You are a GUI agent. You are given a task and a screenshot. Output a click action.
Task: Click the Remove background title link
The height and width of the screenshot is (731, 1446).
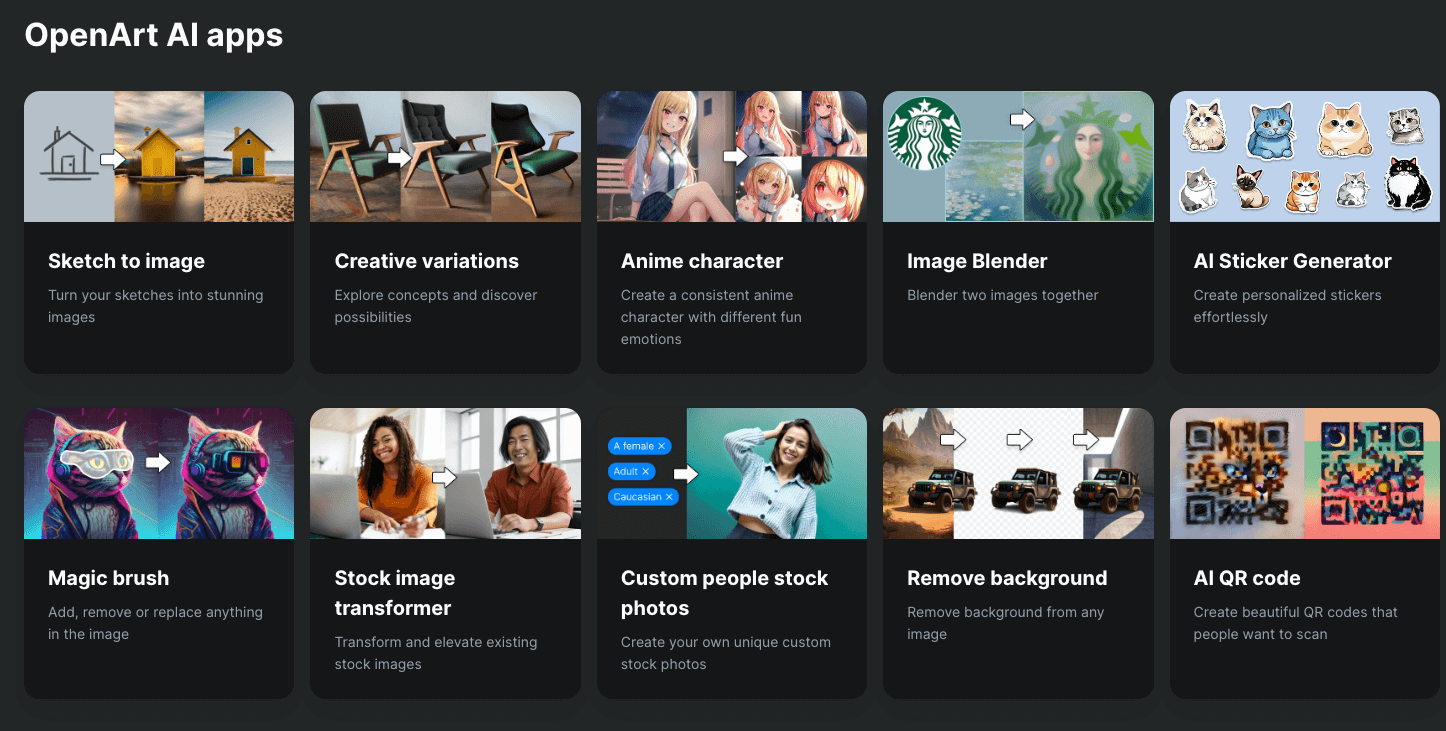1006,577
